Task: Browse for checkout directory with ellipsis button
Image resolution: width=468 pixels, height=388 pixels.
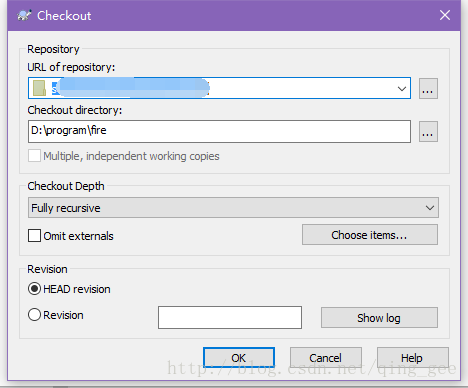Action: [428, 132]
